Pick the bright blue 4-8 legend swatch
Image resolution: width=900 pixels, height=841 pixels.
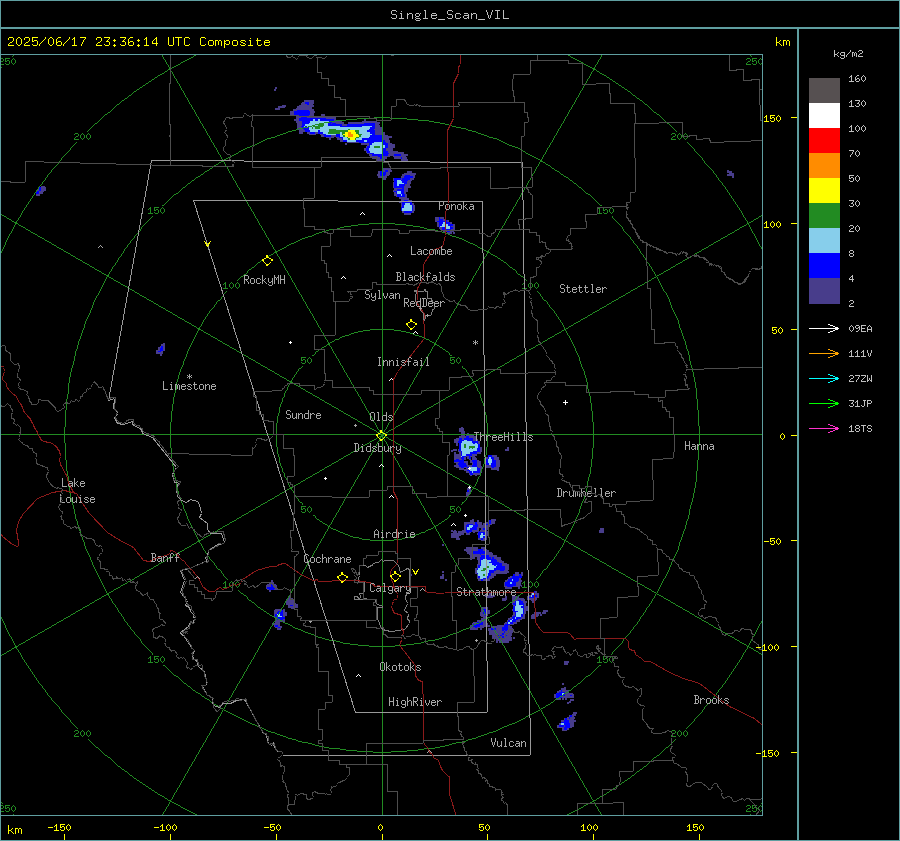pyautogui.click(x=824, y=266)
